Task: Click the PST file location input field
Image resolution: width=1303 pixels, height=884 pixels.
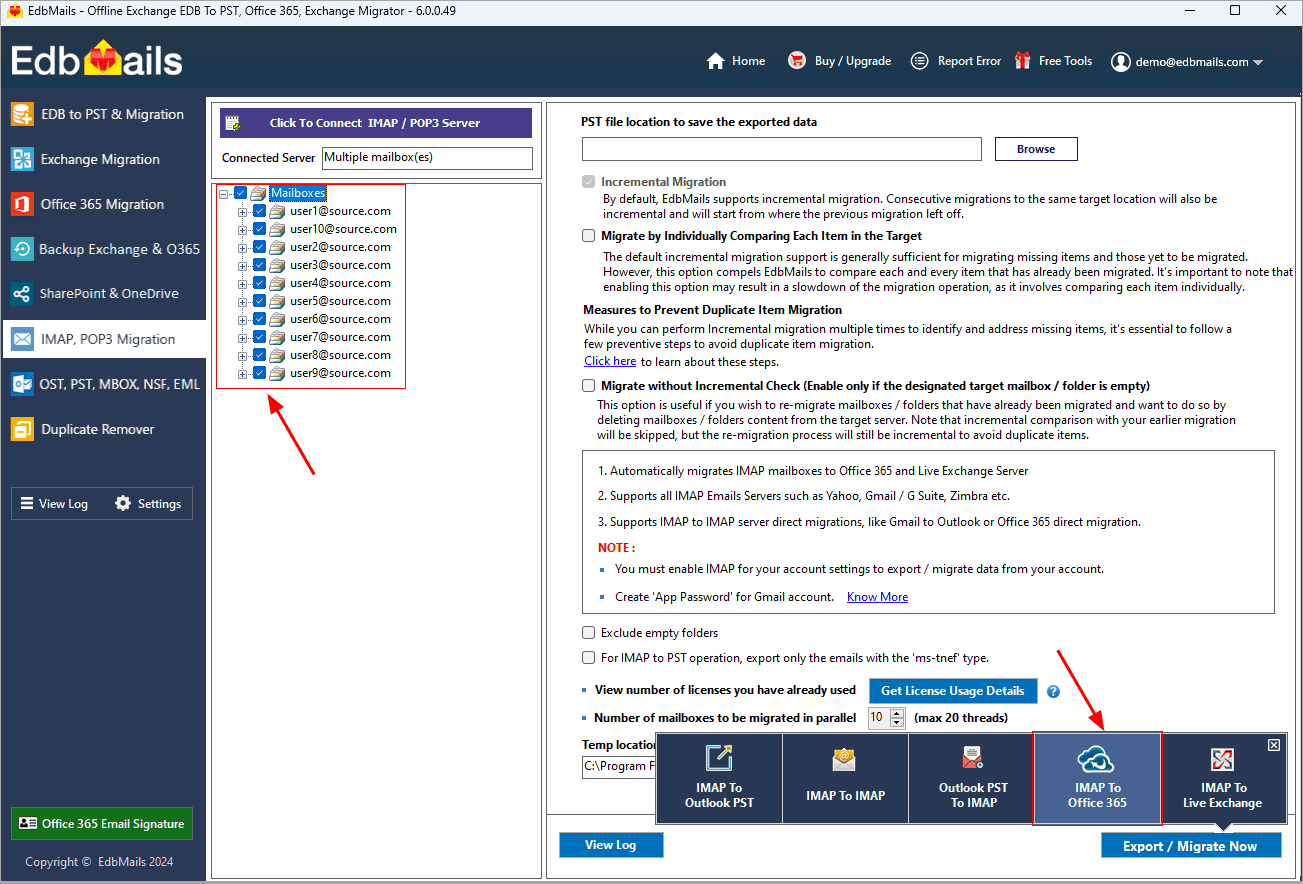Action: 782,149
